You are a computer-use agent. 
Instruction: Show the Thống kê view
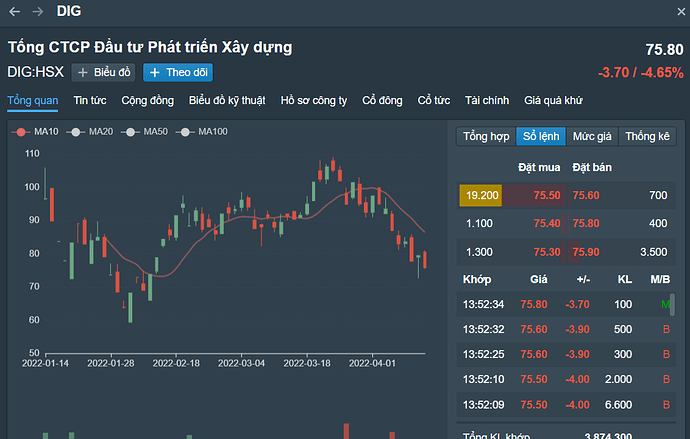pyautogui.click(x=644, y=136)
